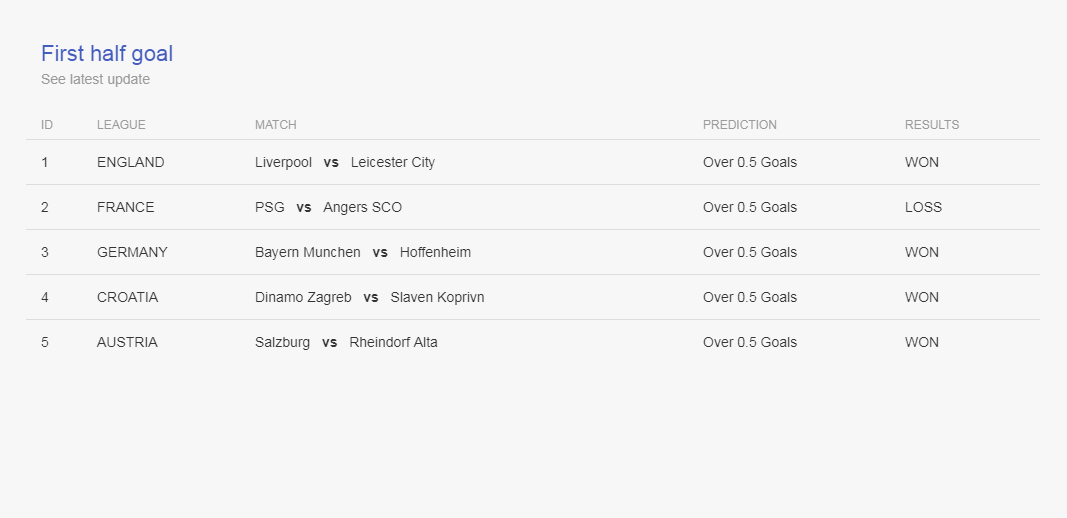Image resolution: width=1067 pixels, height=518 pixels.
Task: Select the LEAGUE column header
Action: click(121, 125)
